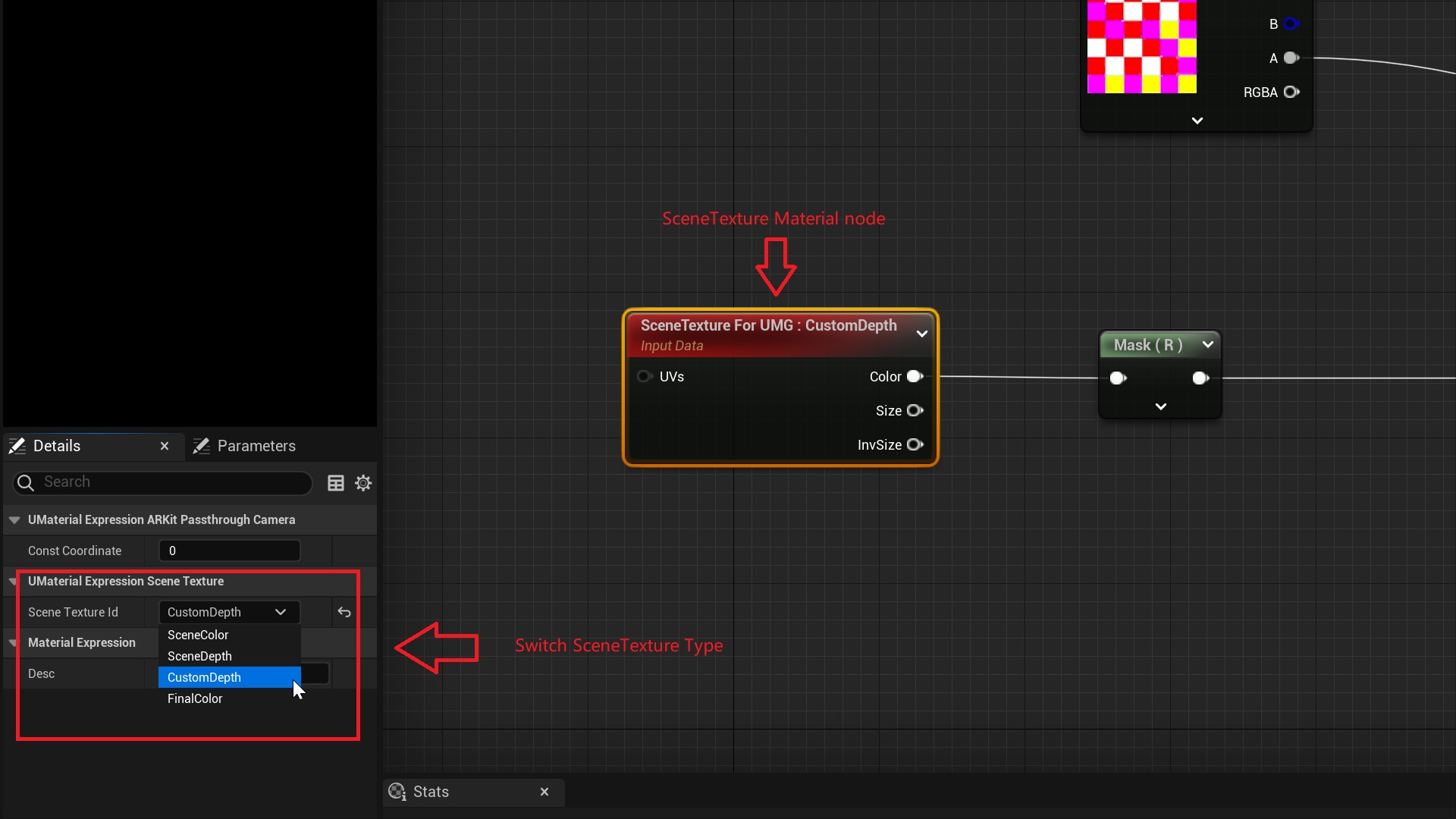Click the Color output pin on SceneTexture node

(915, 376)
